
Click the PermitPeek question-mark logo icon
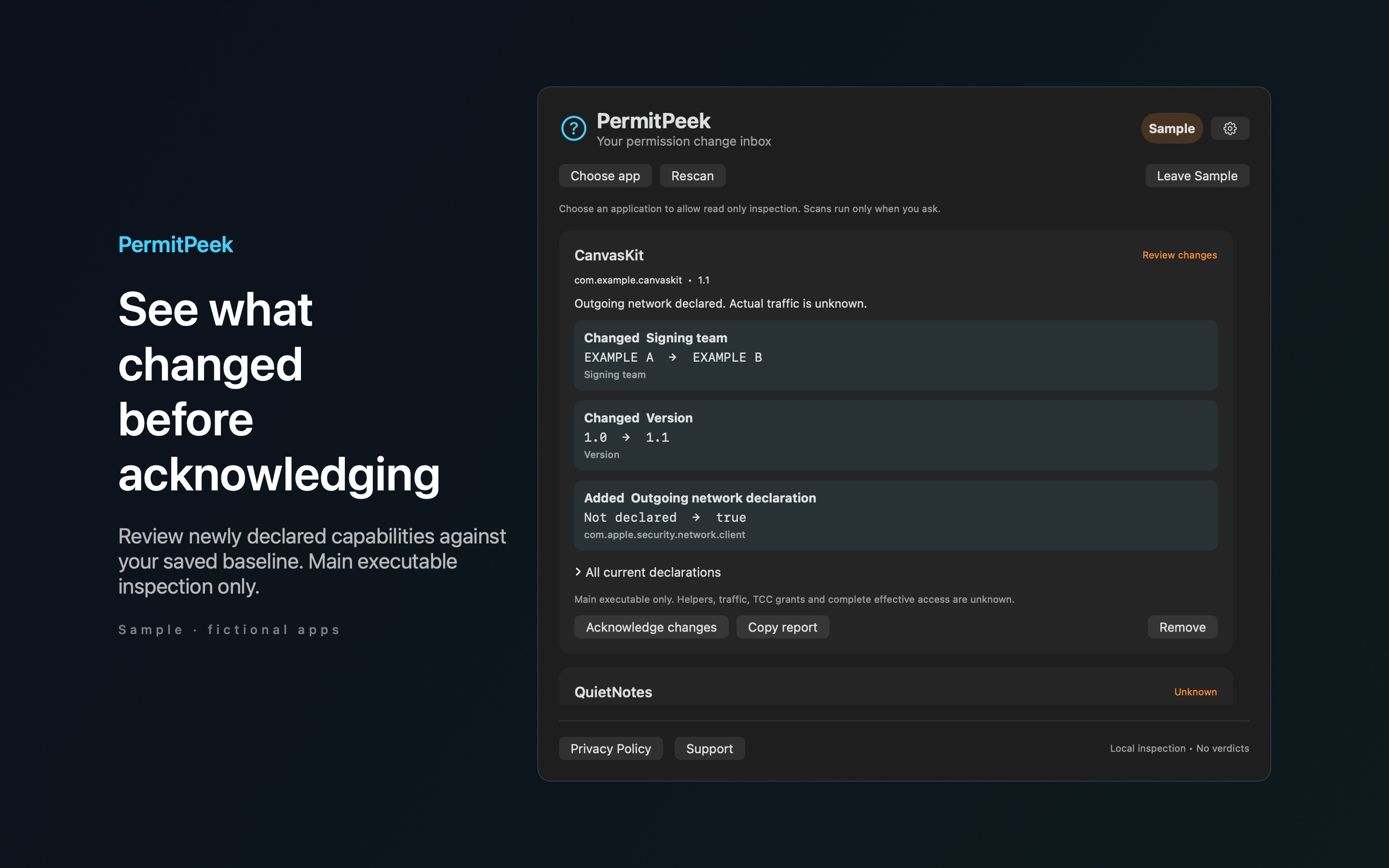573,129
